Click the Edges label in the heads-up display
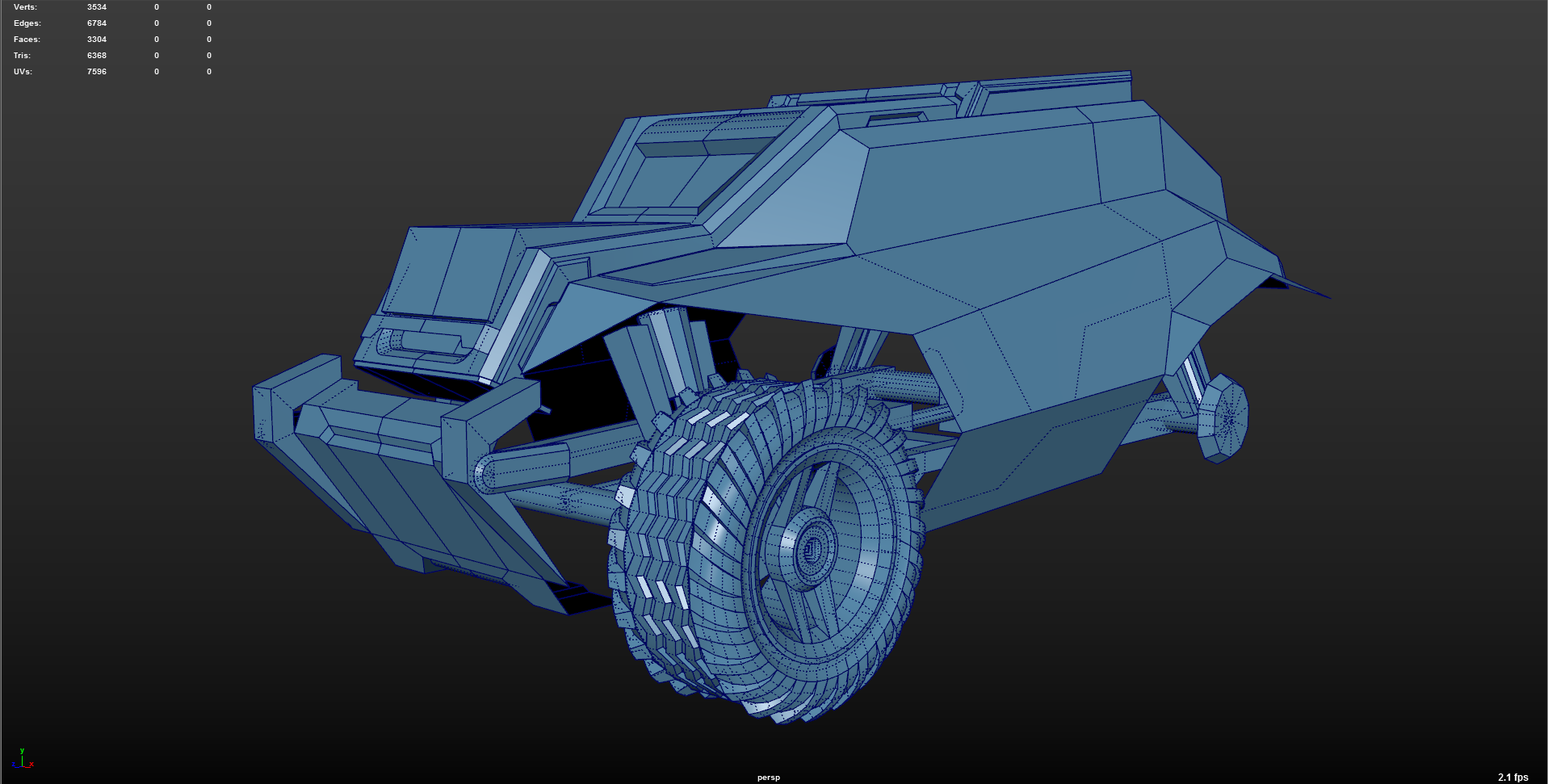This screenshot has width=1548, height=784. tap(27, 23)
